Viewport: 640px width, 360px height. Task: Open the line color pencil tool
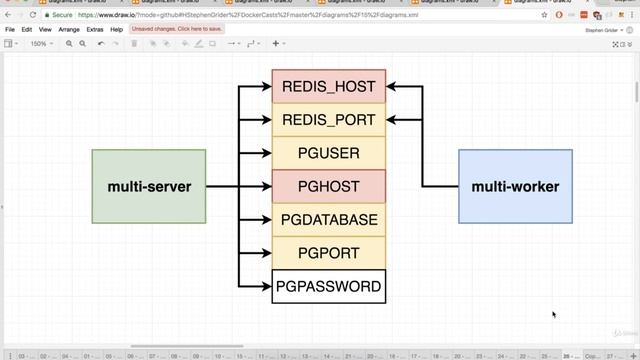click(x=199, y=43)
